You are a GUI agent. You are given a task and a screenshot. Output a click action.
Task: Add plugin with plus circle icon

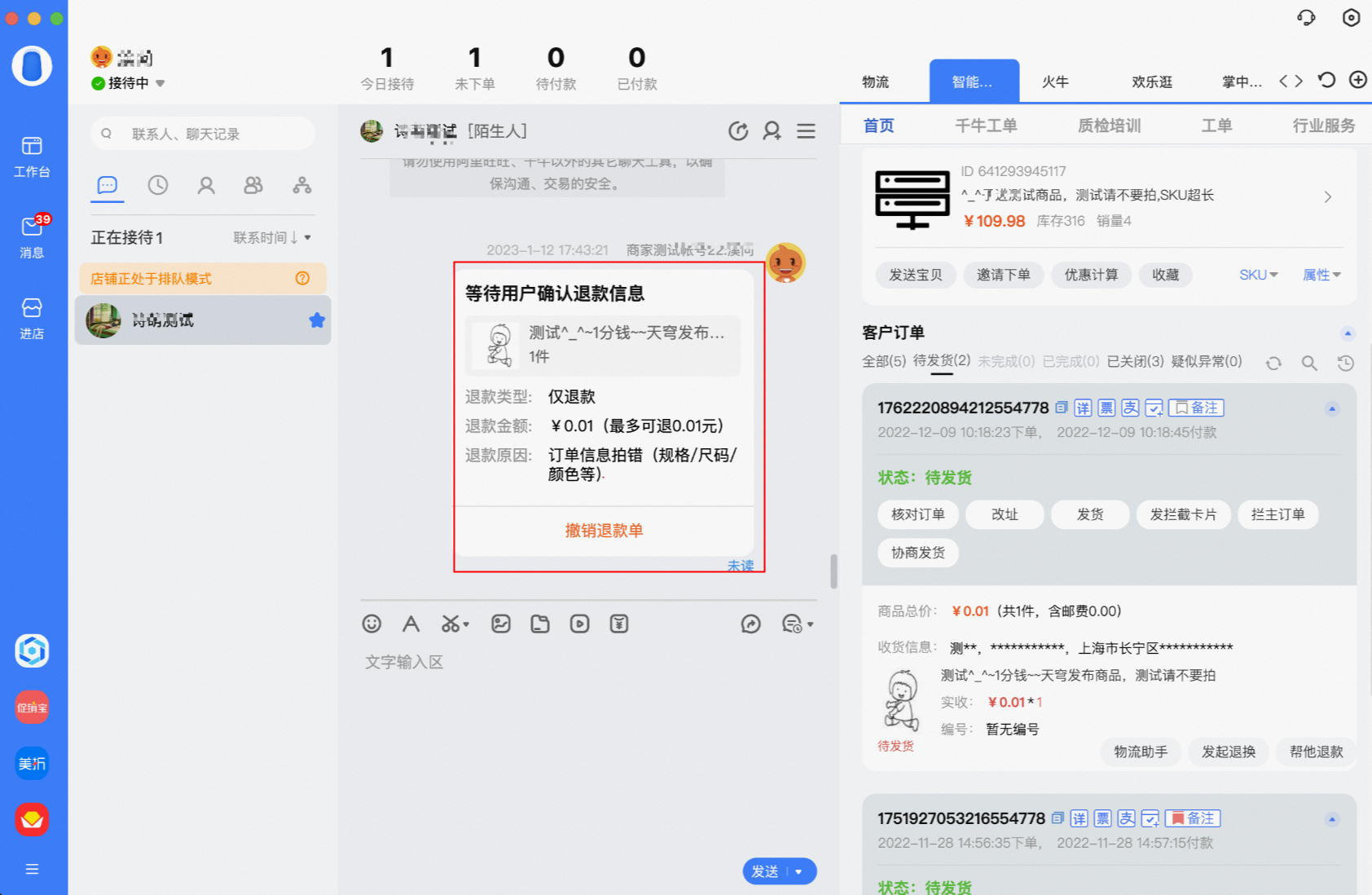pyautogui.click(x=1357, y=80)
